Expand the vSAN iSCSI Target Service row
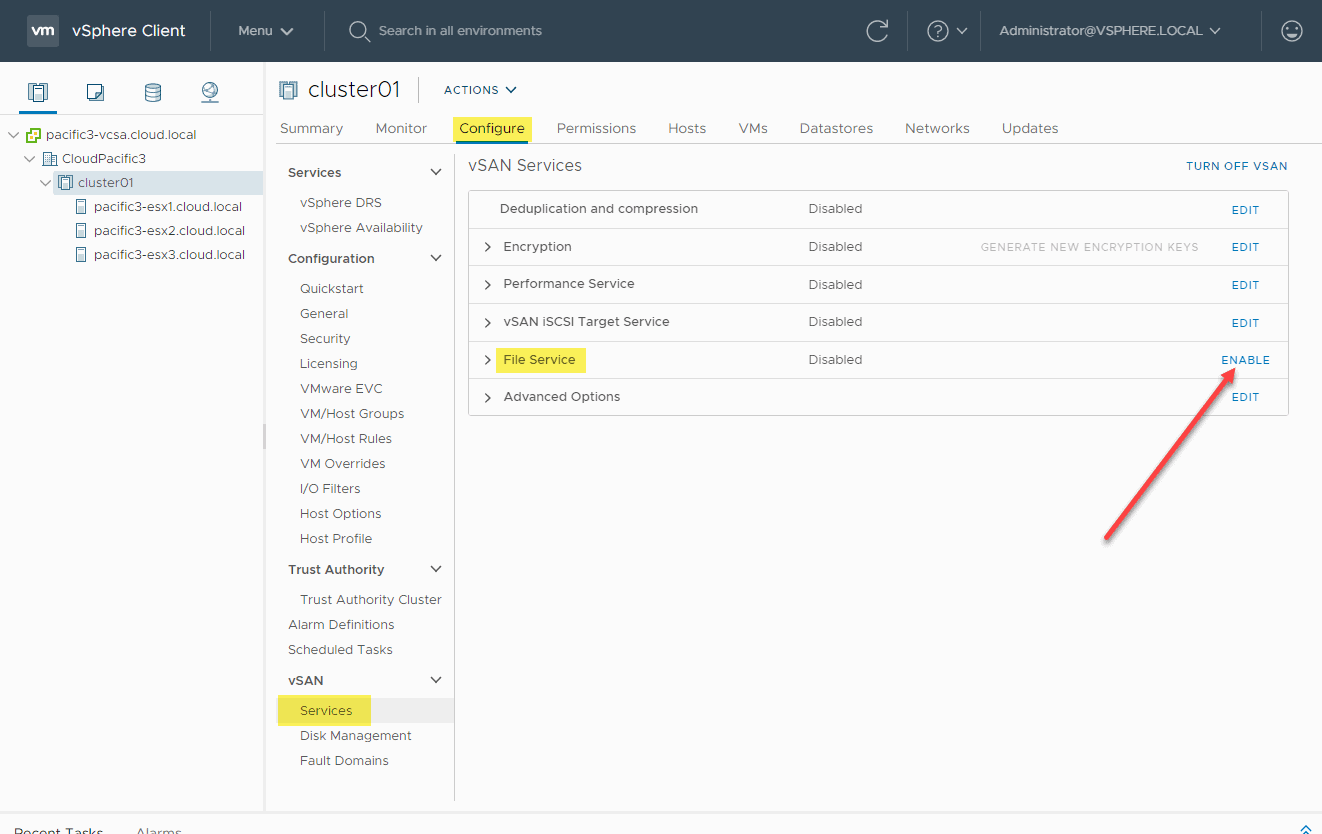This screenshot has height=834, width=1322. click(x=488, y=323)
